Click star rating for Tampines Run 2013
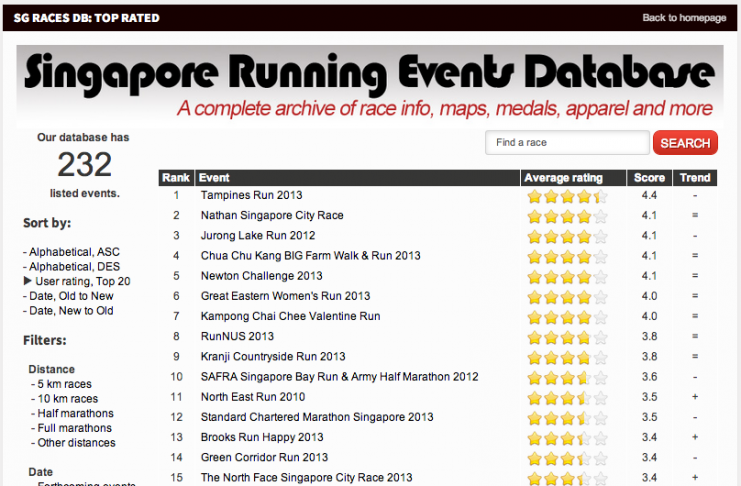The width and height of the screenshot is (741, 486). tap(567, 196)
